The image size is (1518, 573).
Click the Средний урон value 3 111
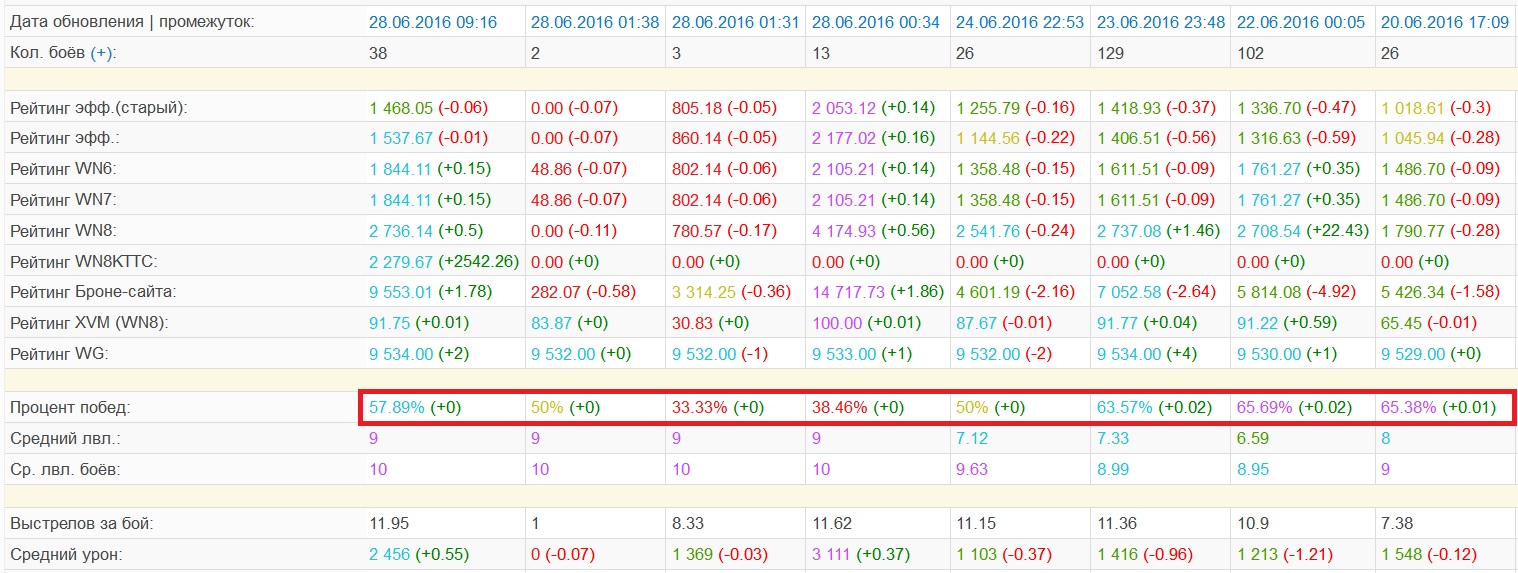[x=832, y=555]
